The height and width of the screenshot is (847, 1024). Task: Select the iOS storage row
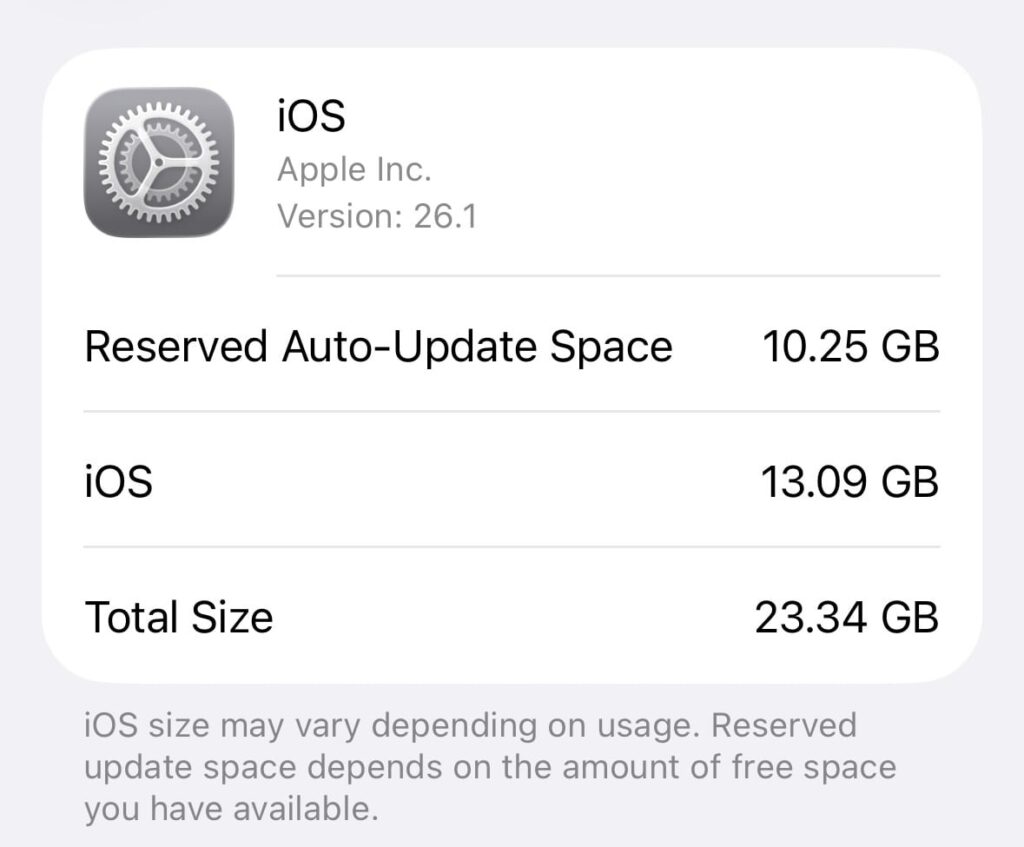(512, 481)
